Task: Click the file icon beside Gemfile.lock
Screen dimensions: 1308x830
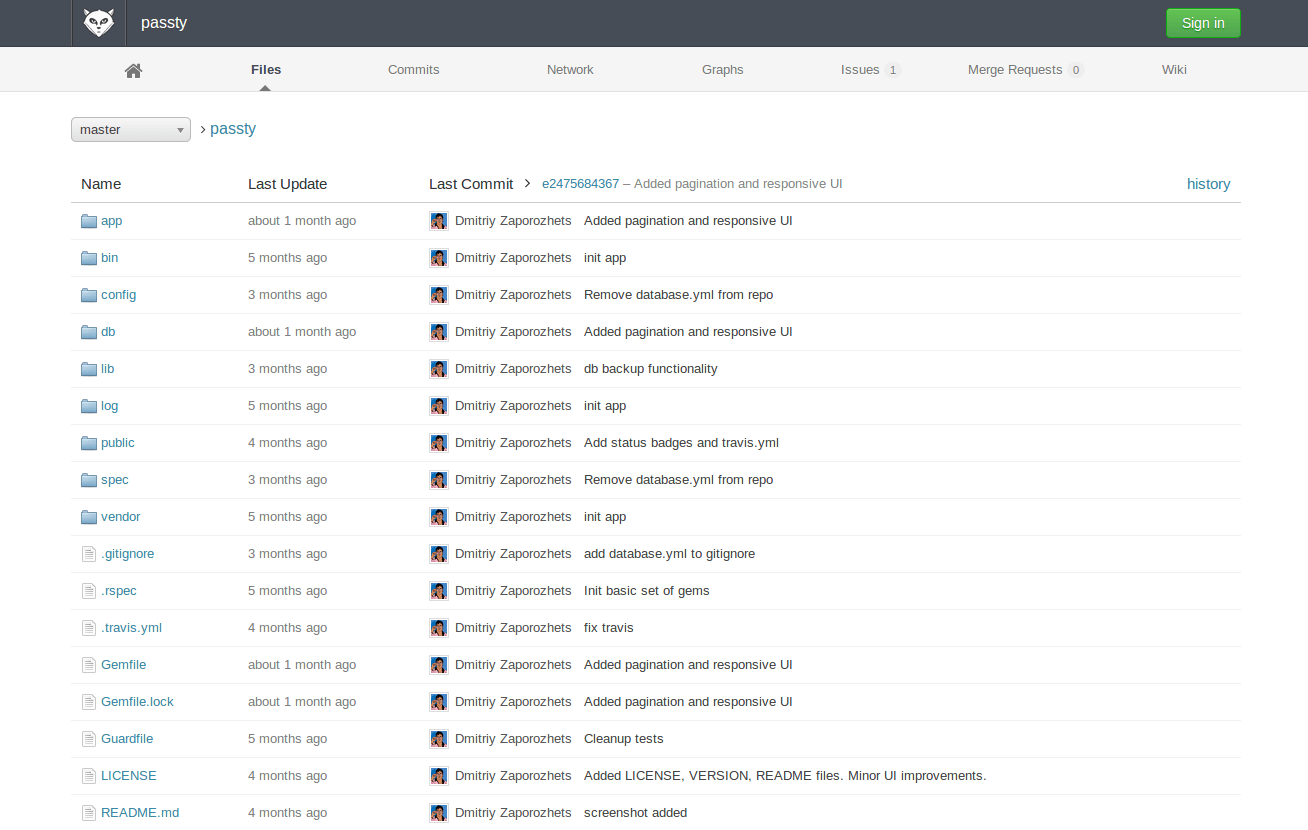Action: [88, 701]
